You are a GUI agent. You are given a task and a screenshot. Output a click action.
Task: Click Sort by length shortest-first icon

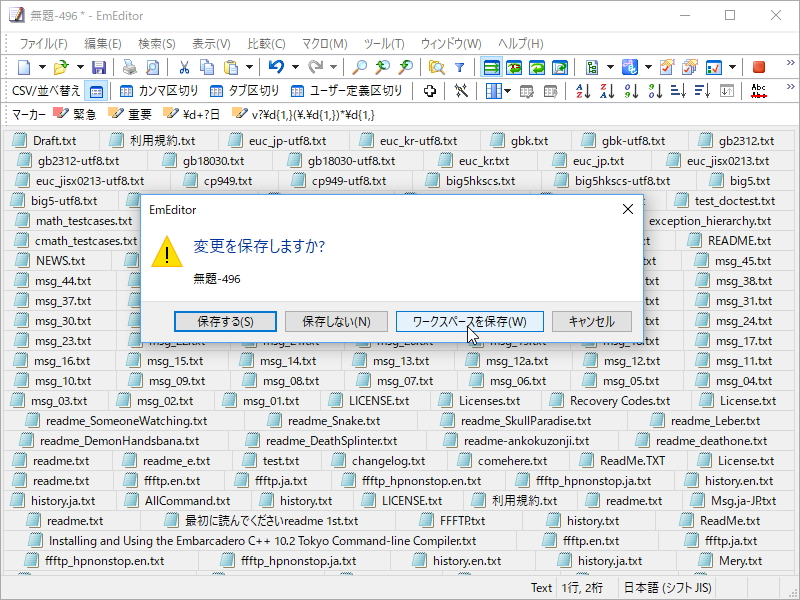[678, 91]
